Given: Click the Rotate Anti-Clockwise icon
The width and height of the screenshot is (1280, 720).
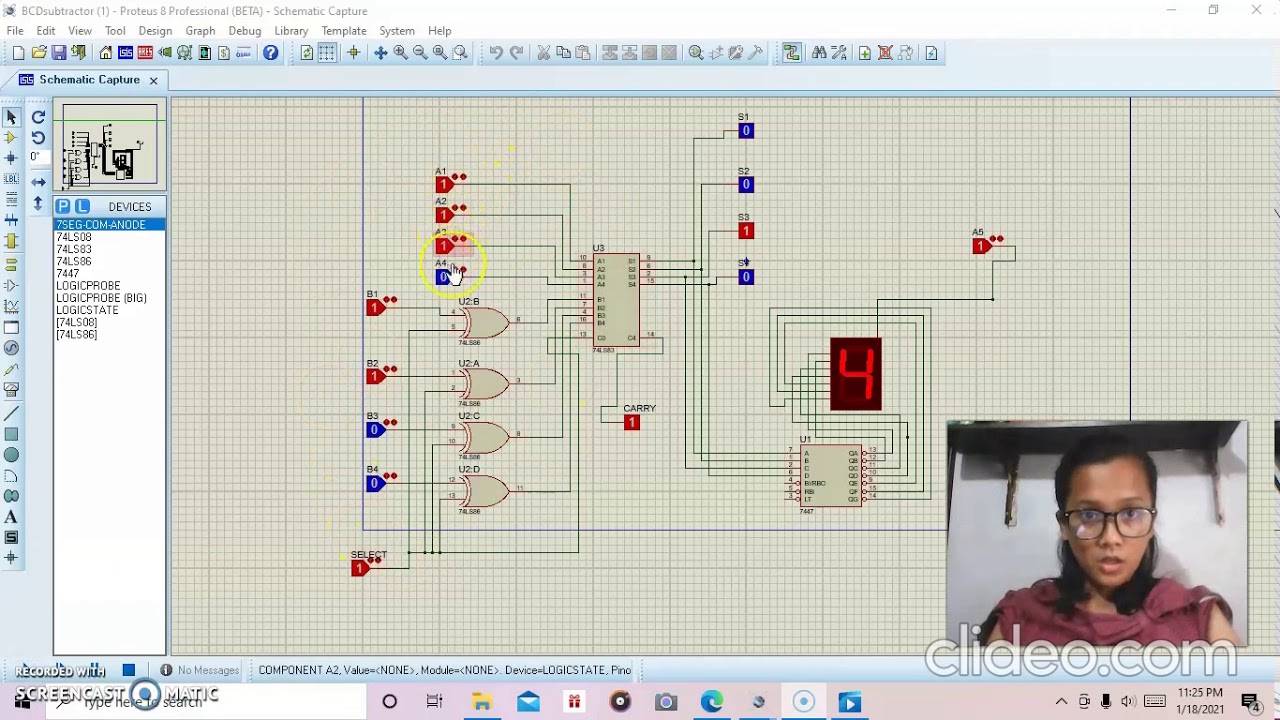Looking at the screenshot, I should point(38,138).
